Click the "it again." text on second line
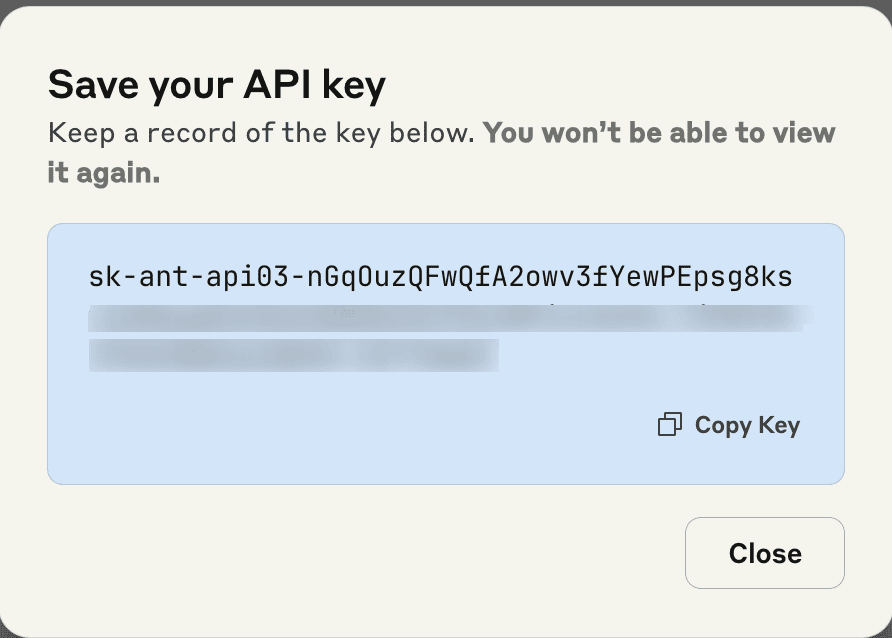 [x=104, y=172]
